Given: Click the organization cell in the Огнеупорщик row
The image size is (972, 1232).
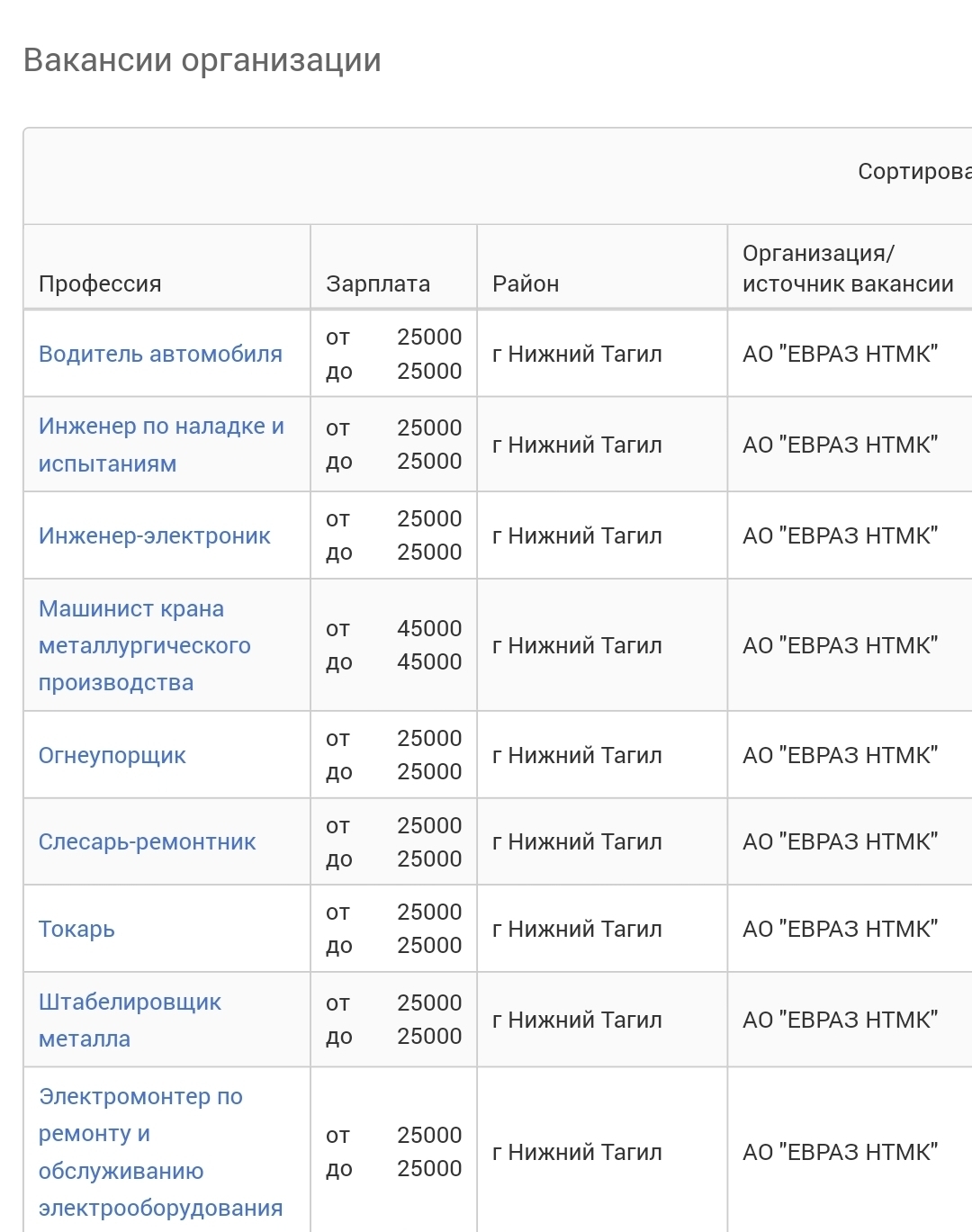Looking at the screenshot, I should 840,756.
